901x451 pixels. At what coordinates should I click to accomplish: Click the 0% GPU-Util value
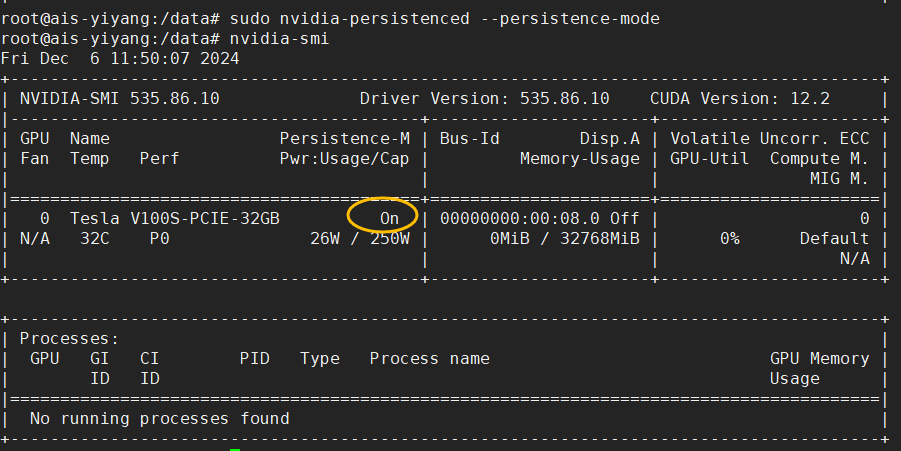tap(729, 239)
